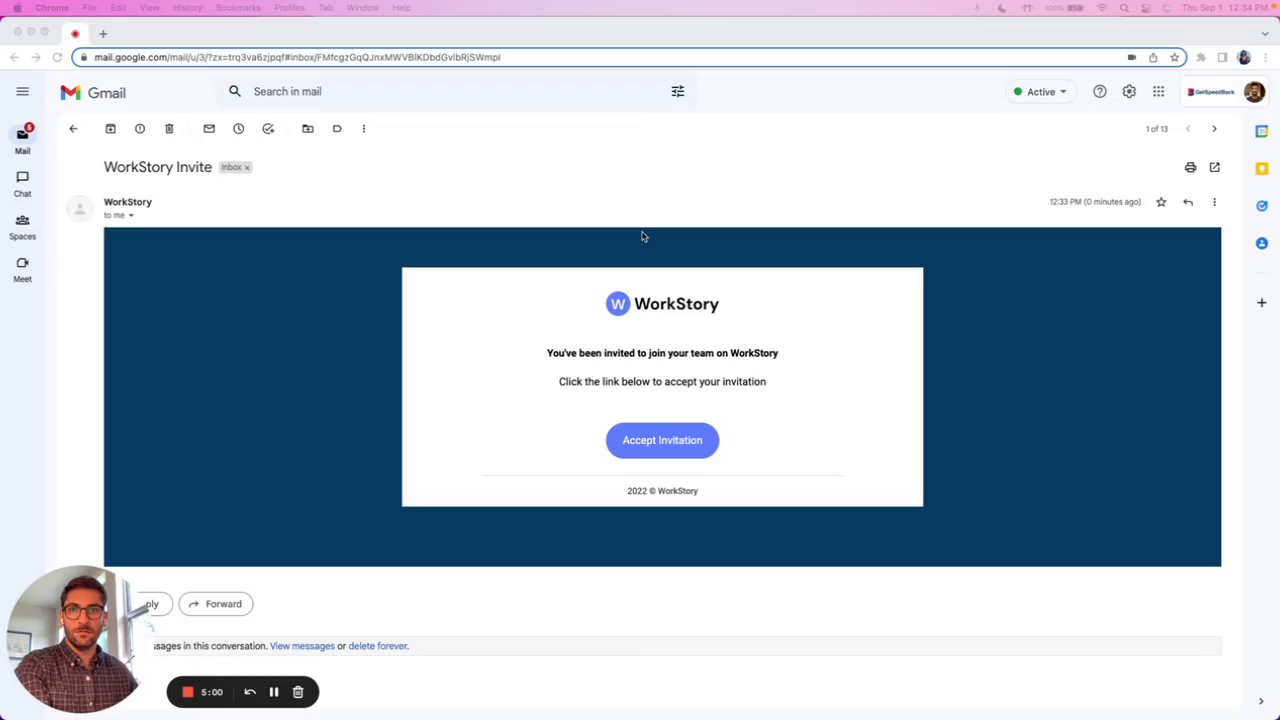Screen dimensions: 1280x720
Task: Expand the side panel arrow at bottom right
Action: 1261,702
